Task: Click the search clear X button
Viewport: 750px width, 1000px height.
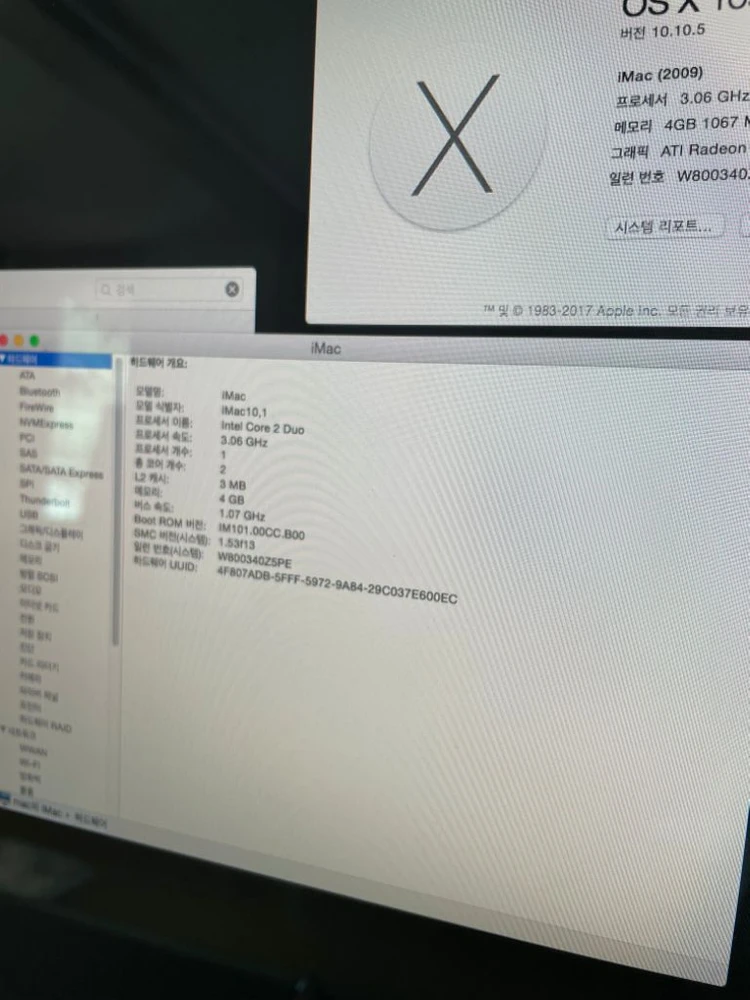Action: pyautogui.click(x=232, y=290)
